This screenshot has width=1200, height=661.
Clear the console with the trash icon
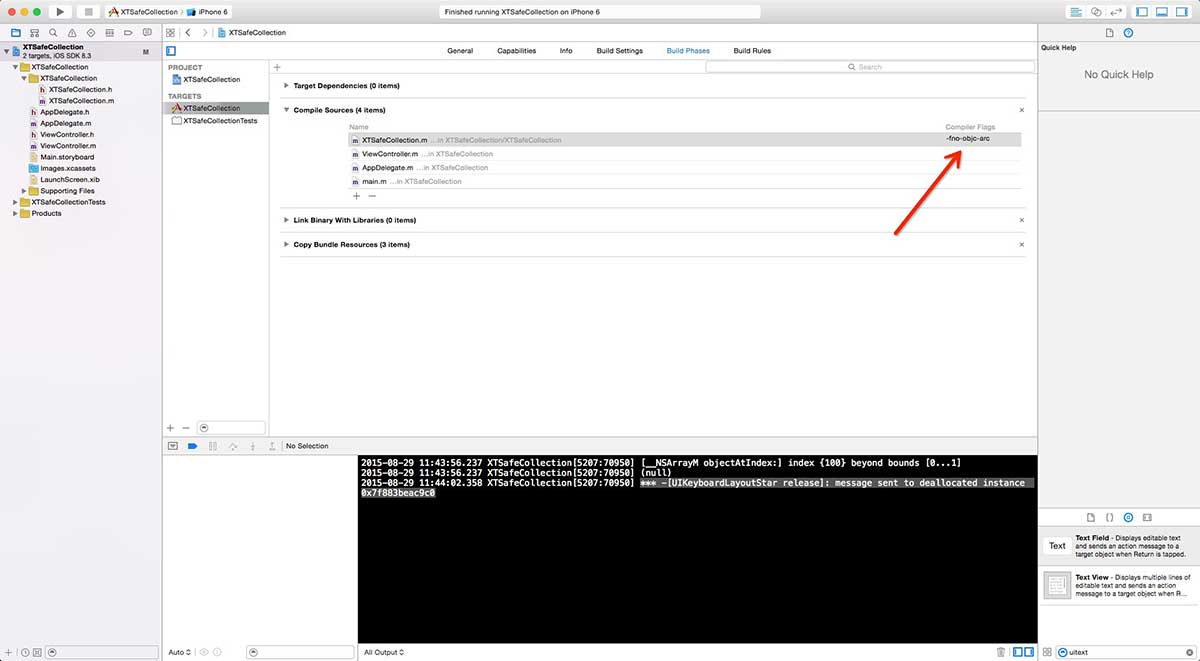[1001, 652]
